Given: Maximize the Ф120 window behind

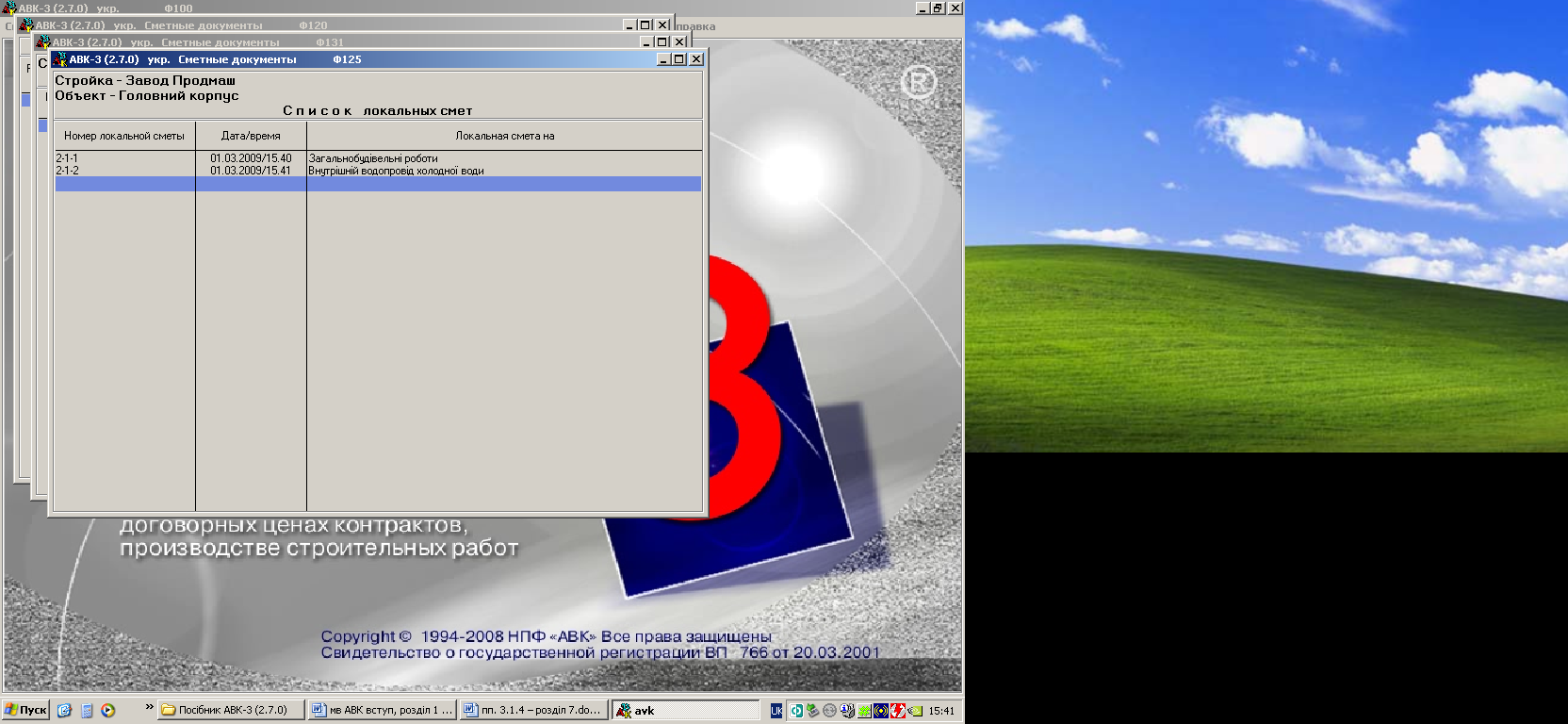Looking at the screenshot, I should click(x=645, y=25).
